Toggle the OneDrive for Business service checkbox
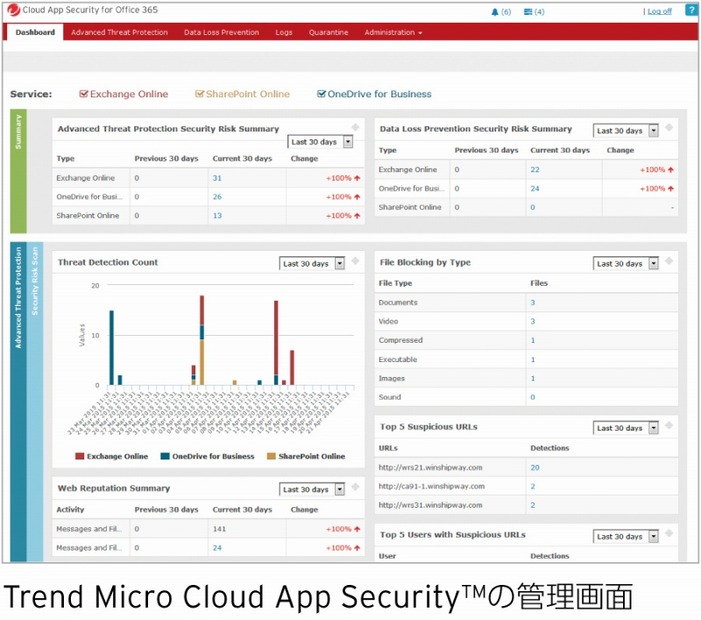The height and width of the screenshot is (620, 701). point(321,94)
